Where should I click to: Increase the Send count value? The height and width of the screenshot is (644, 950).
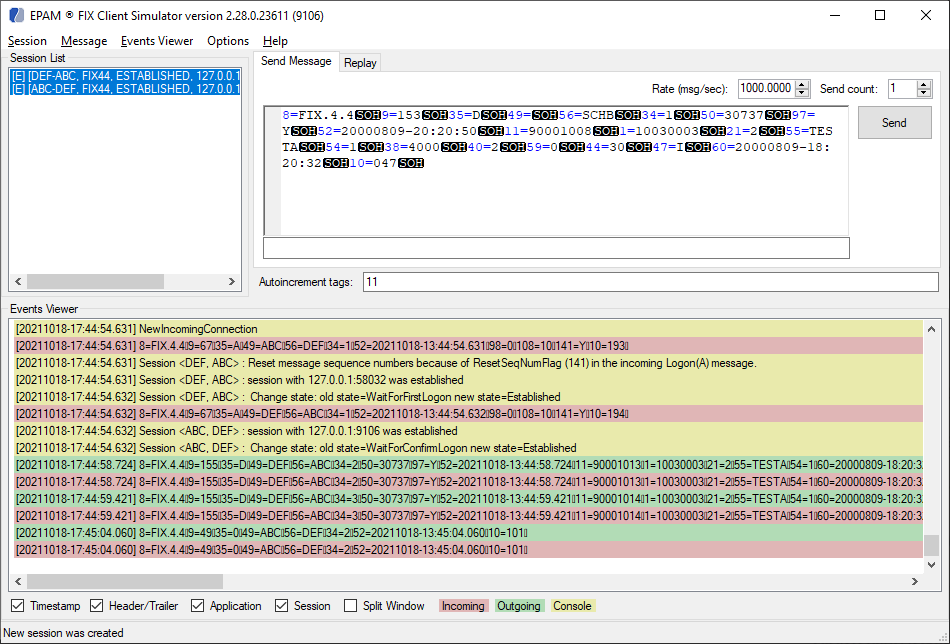[x=924, y=85]
